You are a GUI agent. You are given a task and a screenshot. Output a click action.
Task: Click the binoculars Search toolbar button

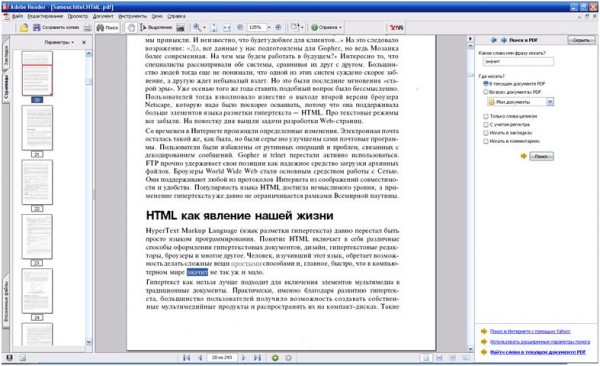click(x=108, y=28)
